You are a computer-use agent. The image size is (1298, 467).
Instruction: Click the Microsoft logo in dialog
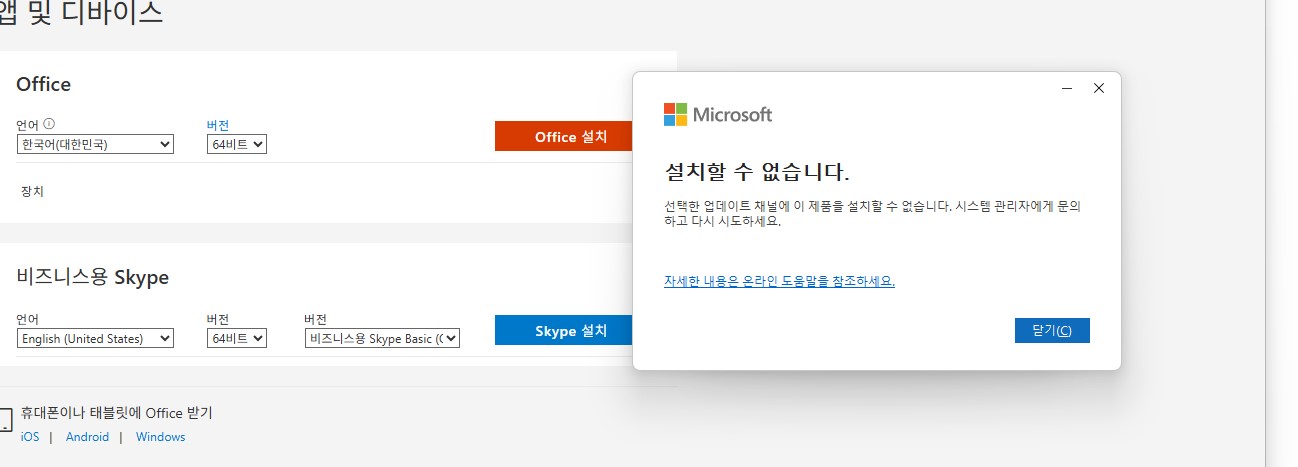(x=718, y=114)
